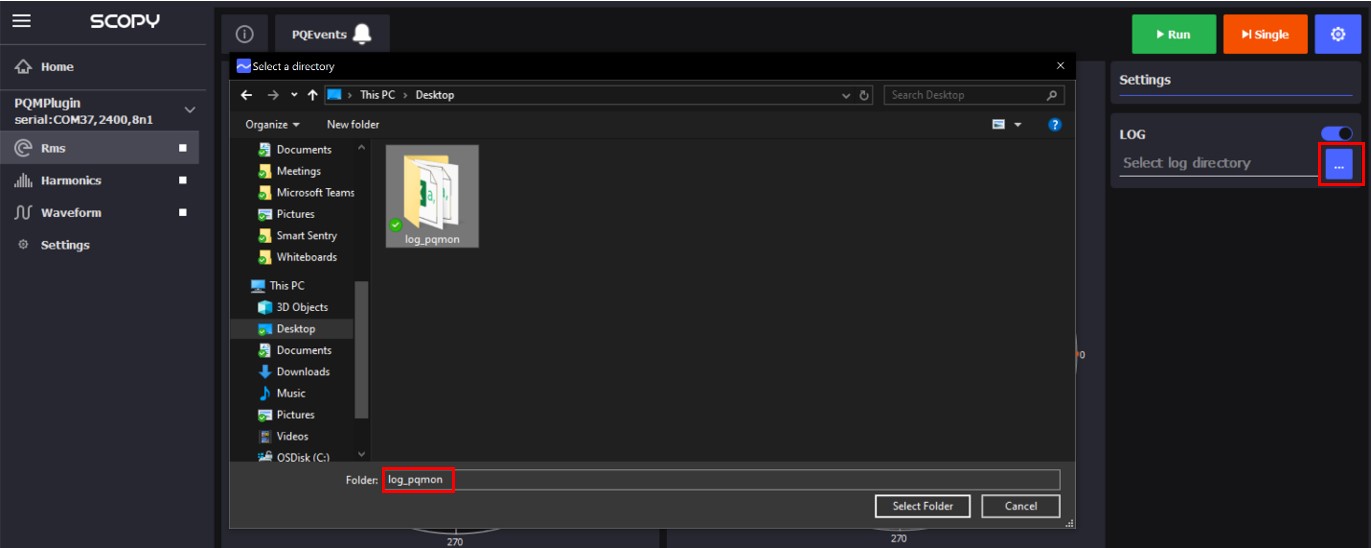This screenshot has height=548, width=1372.
Task: Go to Home in Scopy sidebar
Action: click(57, 67)
